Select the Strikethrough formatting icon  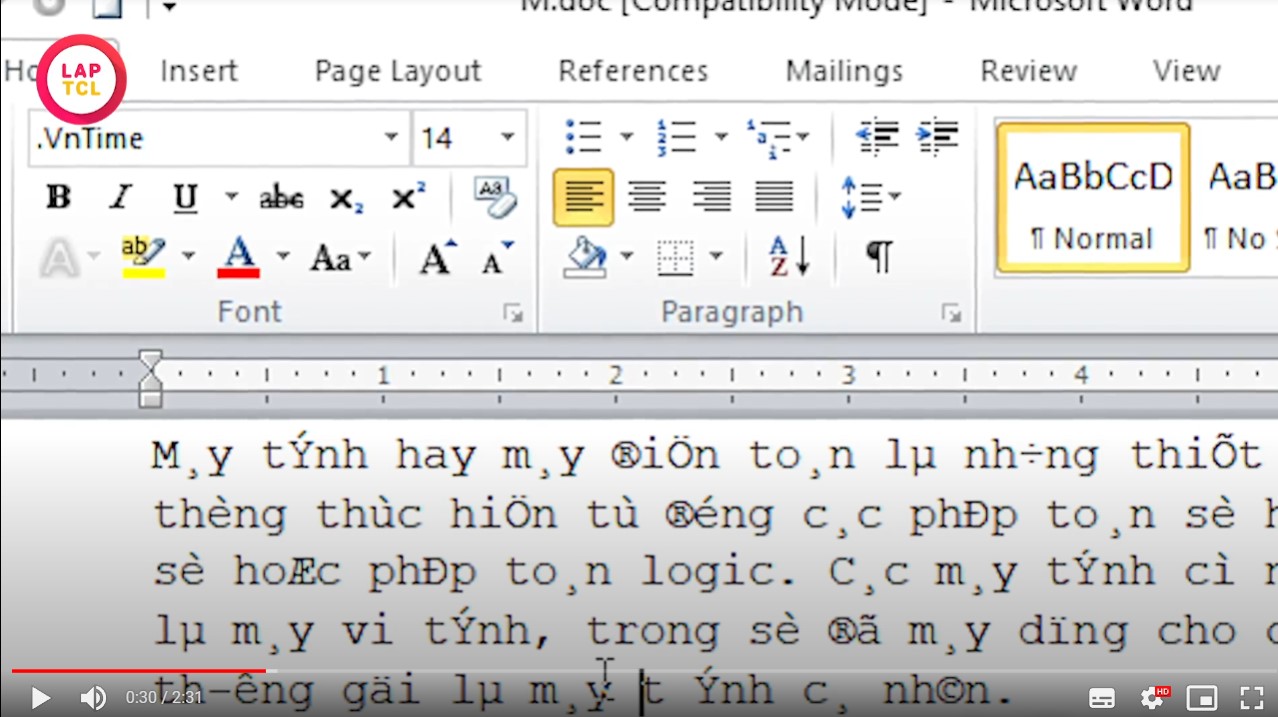281,198
